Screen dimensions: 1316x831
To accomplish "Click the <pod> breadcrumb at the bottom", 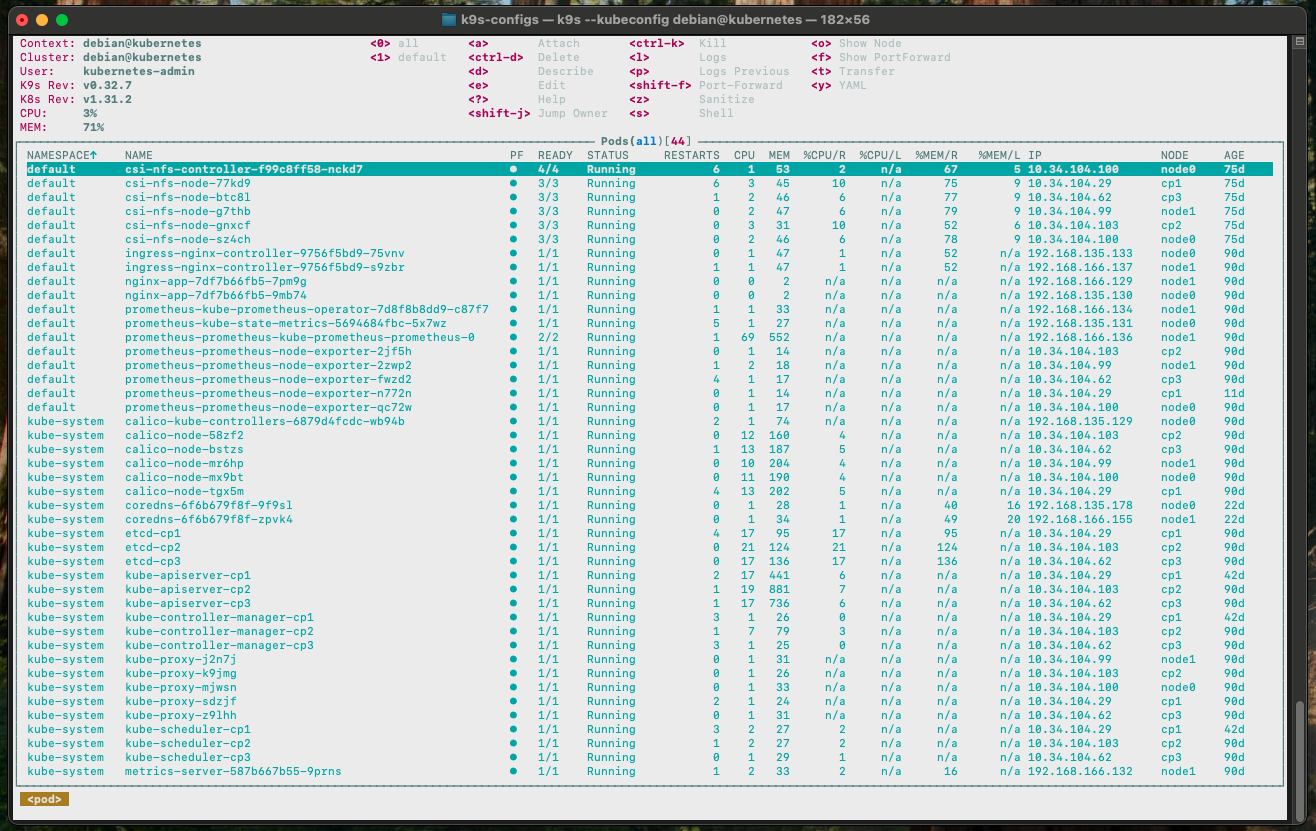I will pos(44,799).
